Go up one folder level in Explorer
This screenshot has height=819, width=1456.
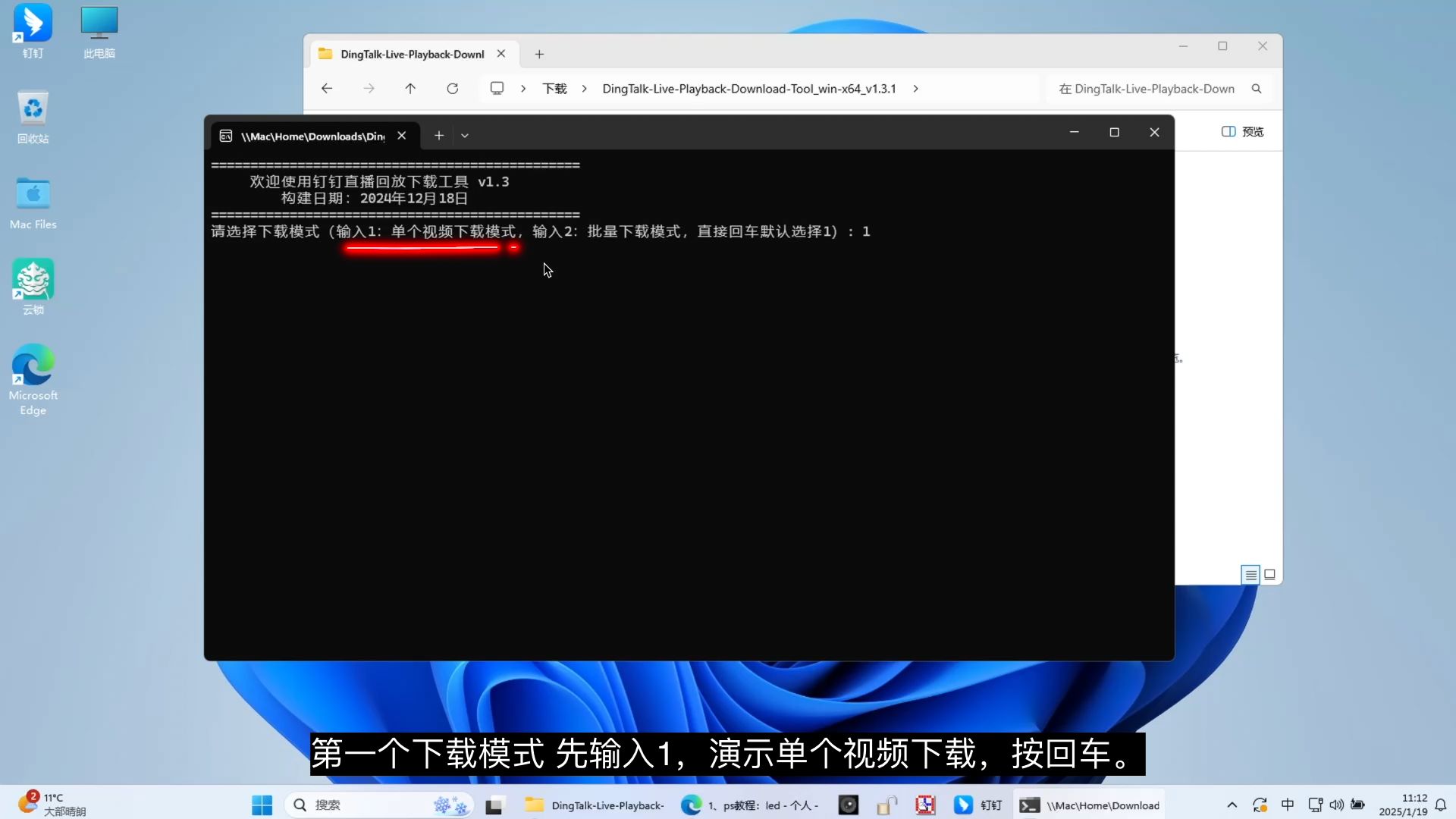(x=410, y=89)
